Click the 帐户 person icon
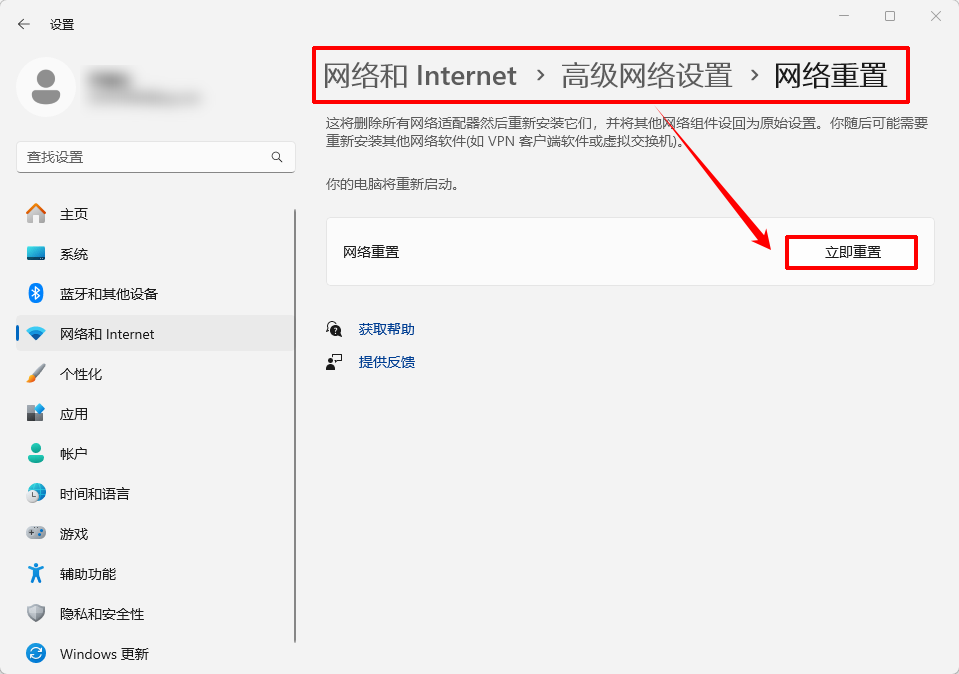Screen dimensions: 959x674 (x=36, y=453)
